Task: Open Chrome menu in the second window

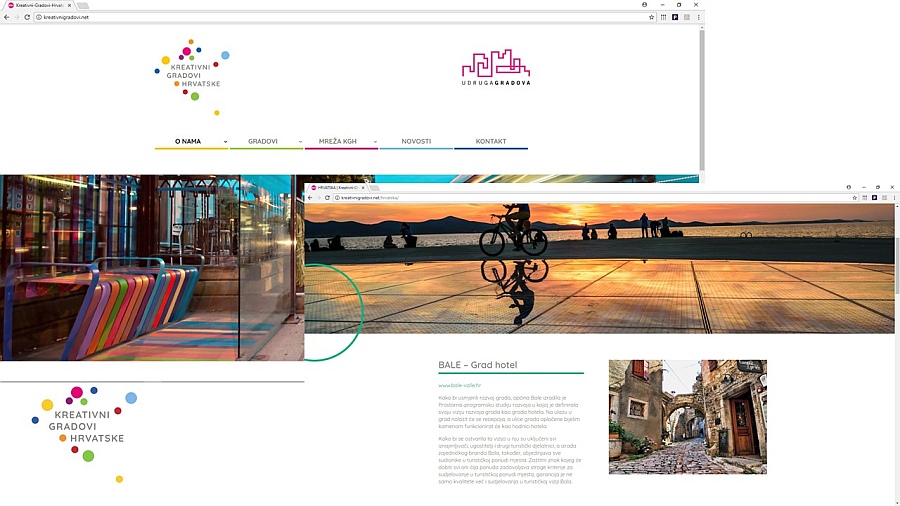Action: 894,197
